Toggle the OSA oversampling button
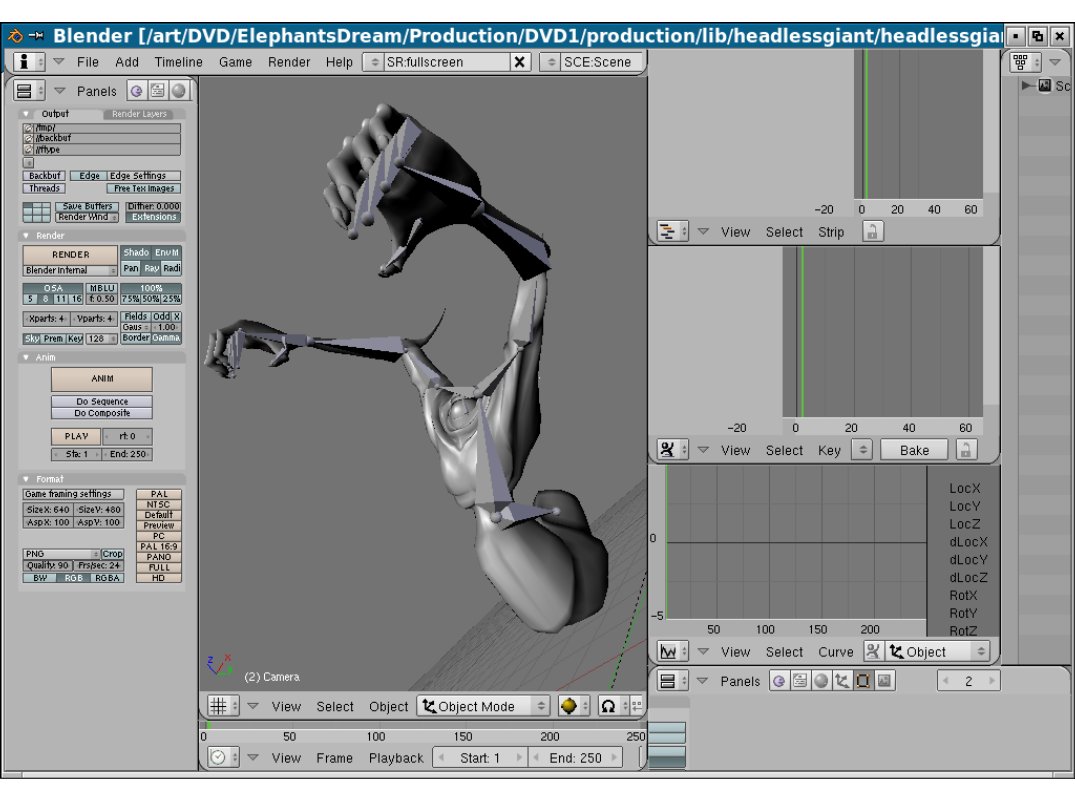The width and height of the screenshot is (1075, 800). click(x=53, y=288)
